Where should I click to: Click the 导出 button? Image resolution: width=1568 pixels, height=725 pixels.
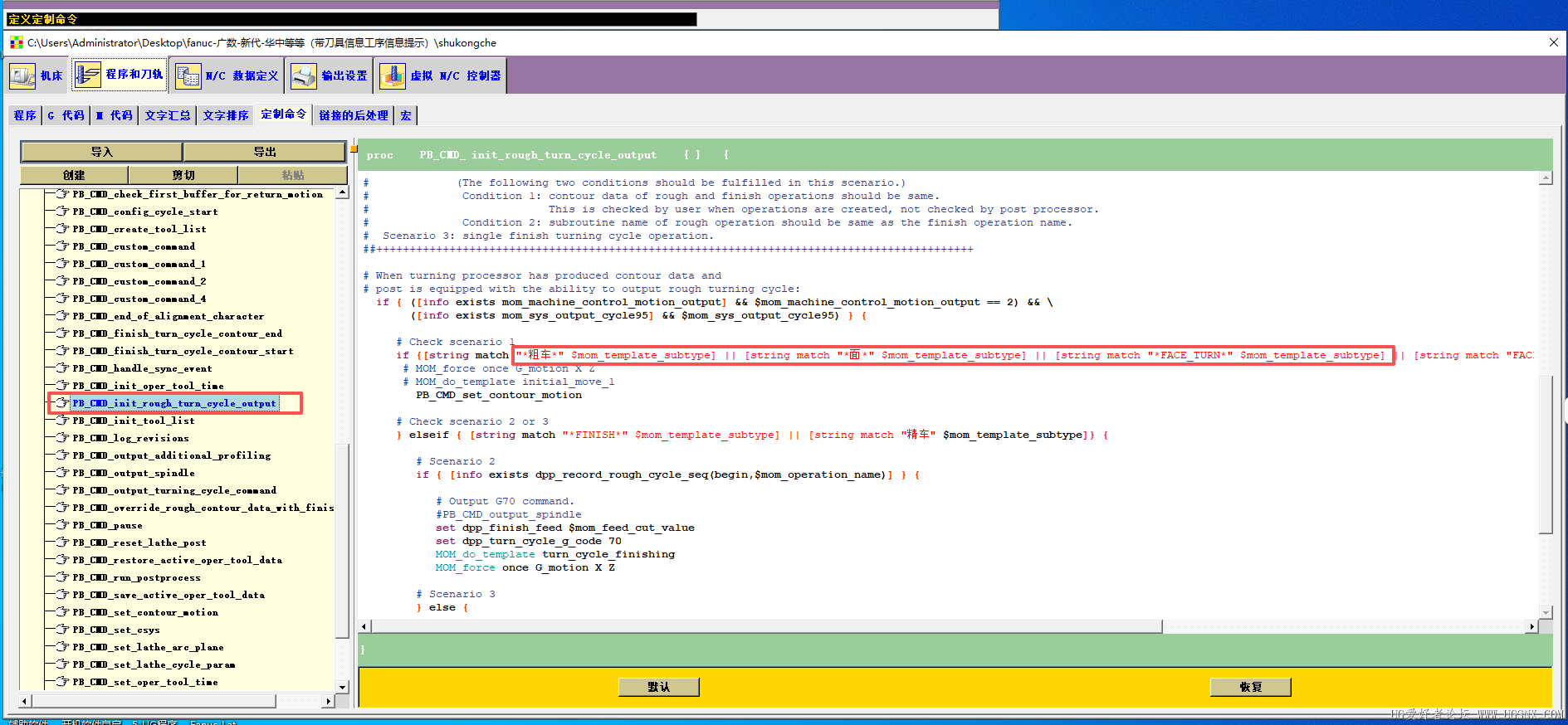pos(265,152)
